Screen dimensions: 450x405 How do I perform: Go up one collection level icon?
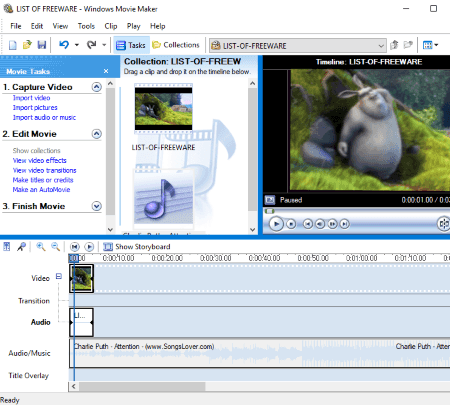point(394,45)
